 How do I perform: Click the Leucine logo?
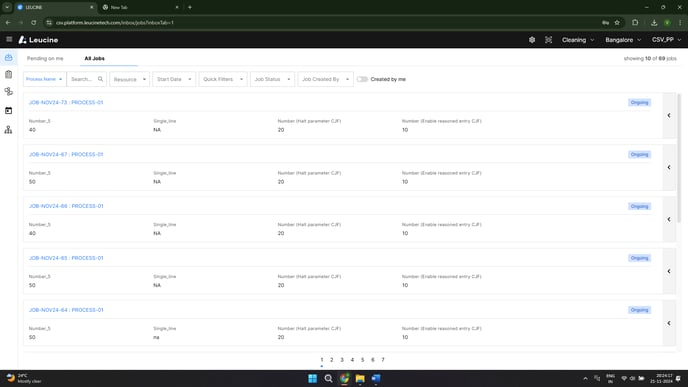(x=38, y=40)
